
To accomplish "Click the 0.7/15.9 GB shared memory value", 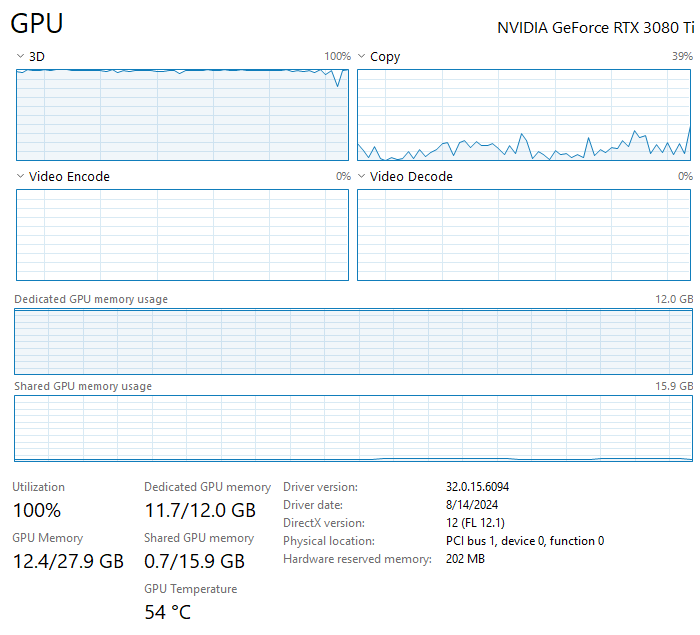I will pos(194,561).
